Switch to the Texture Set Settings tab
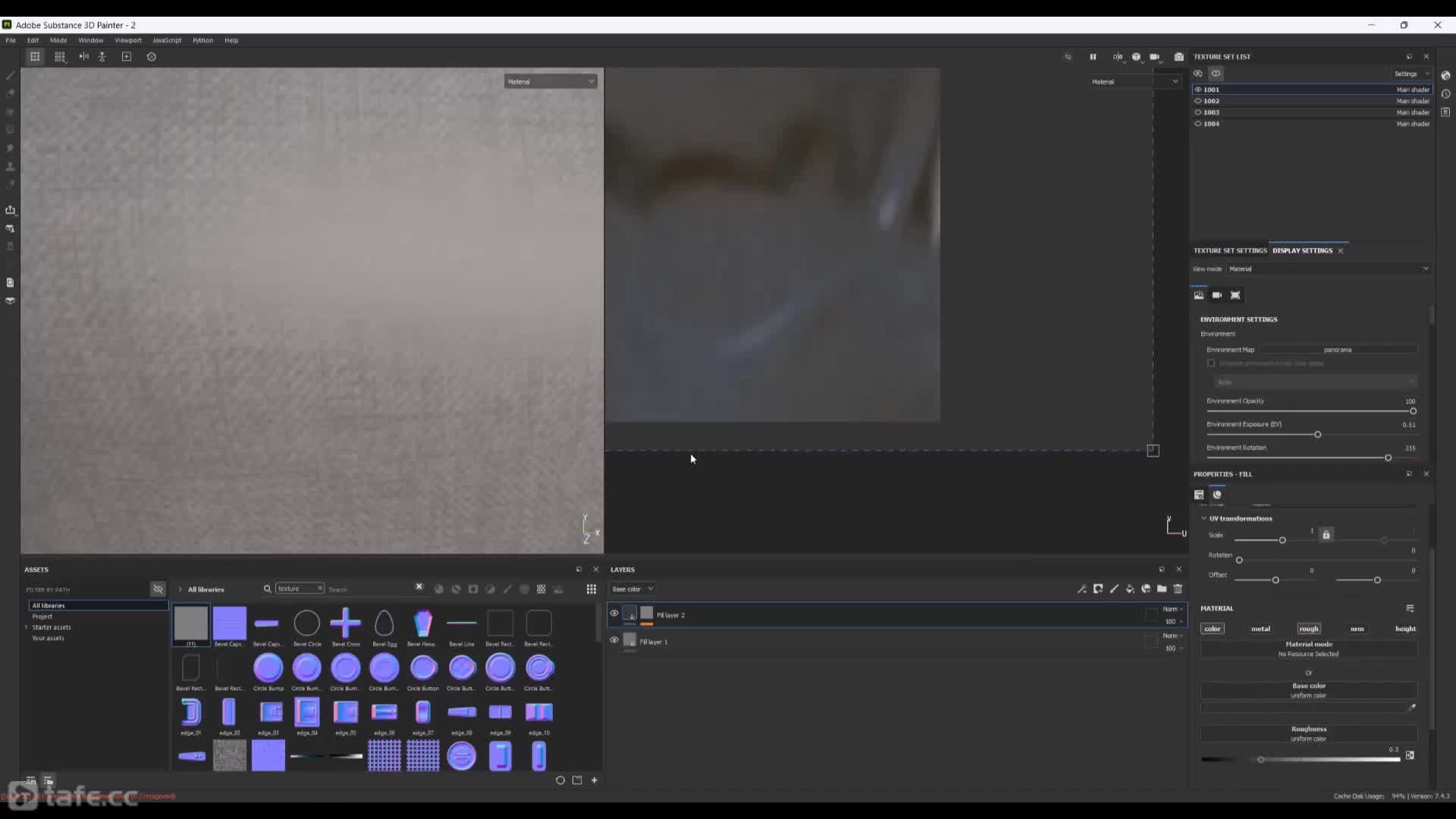This screenshot has width=1456, height=819. [x=1230, y=250]
